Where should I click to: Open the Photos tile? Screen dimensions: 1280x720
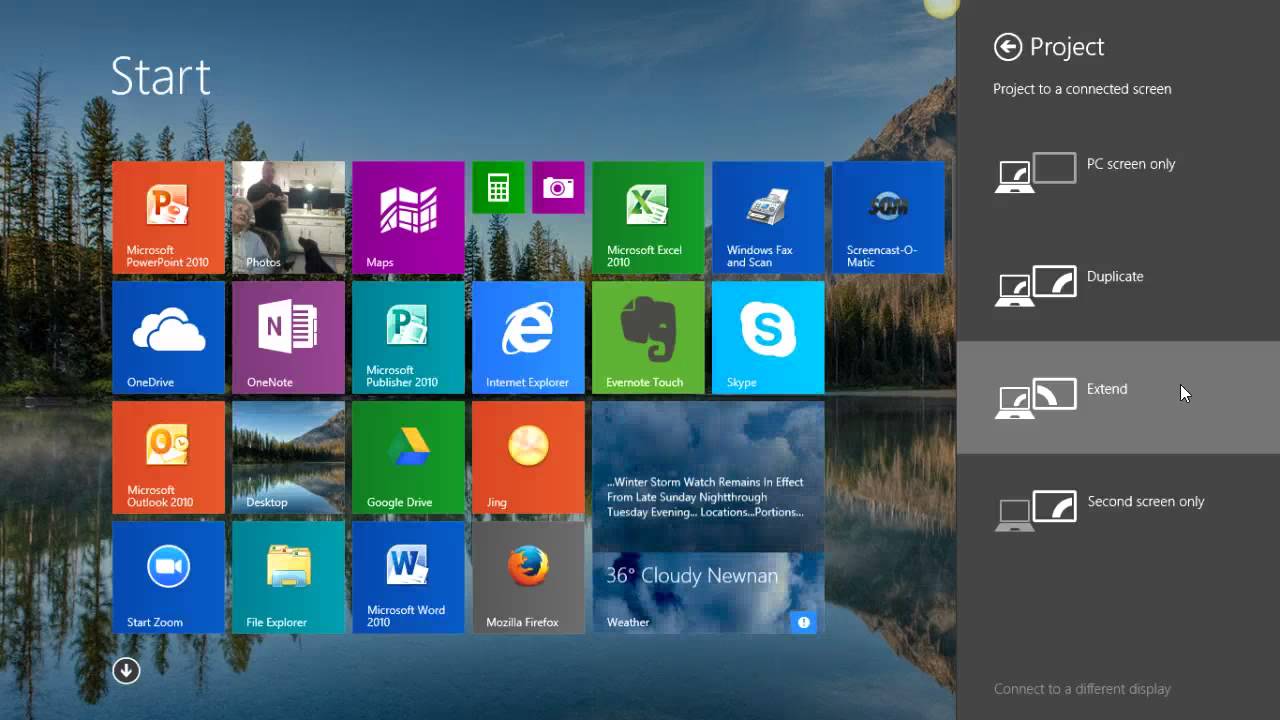[x=288, y=217]
